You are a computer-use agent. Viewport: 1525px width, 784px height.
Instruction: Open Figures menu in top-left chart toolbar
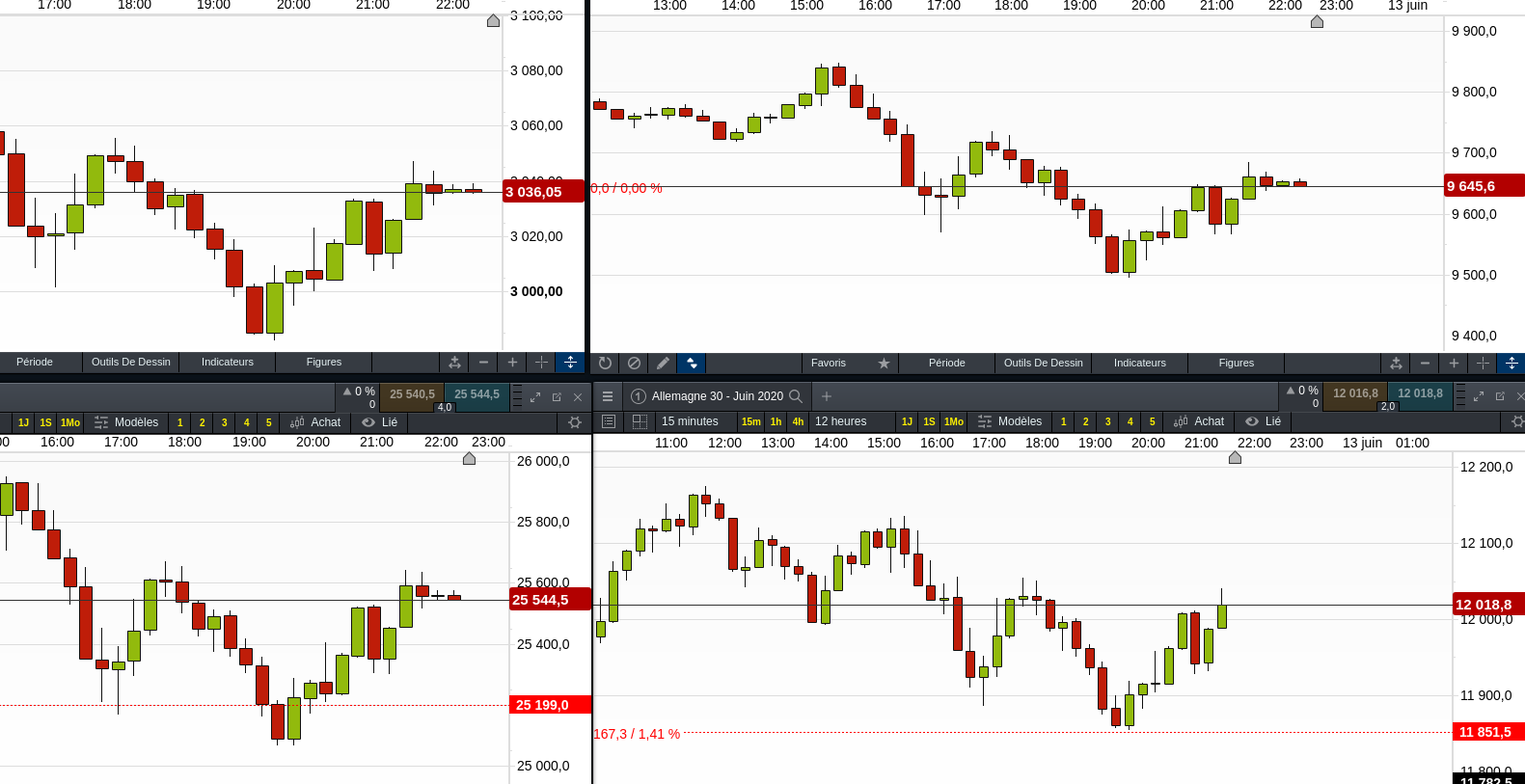click(x=324, y=363)
